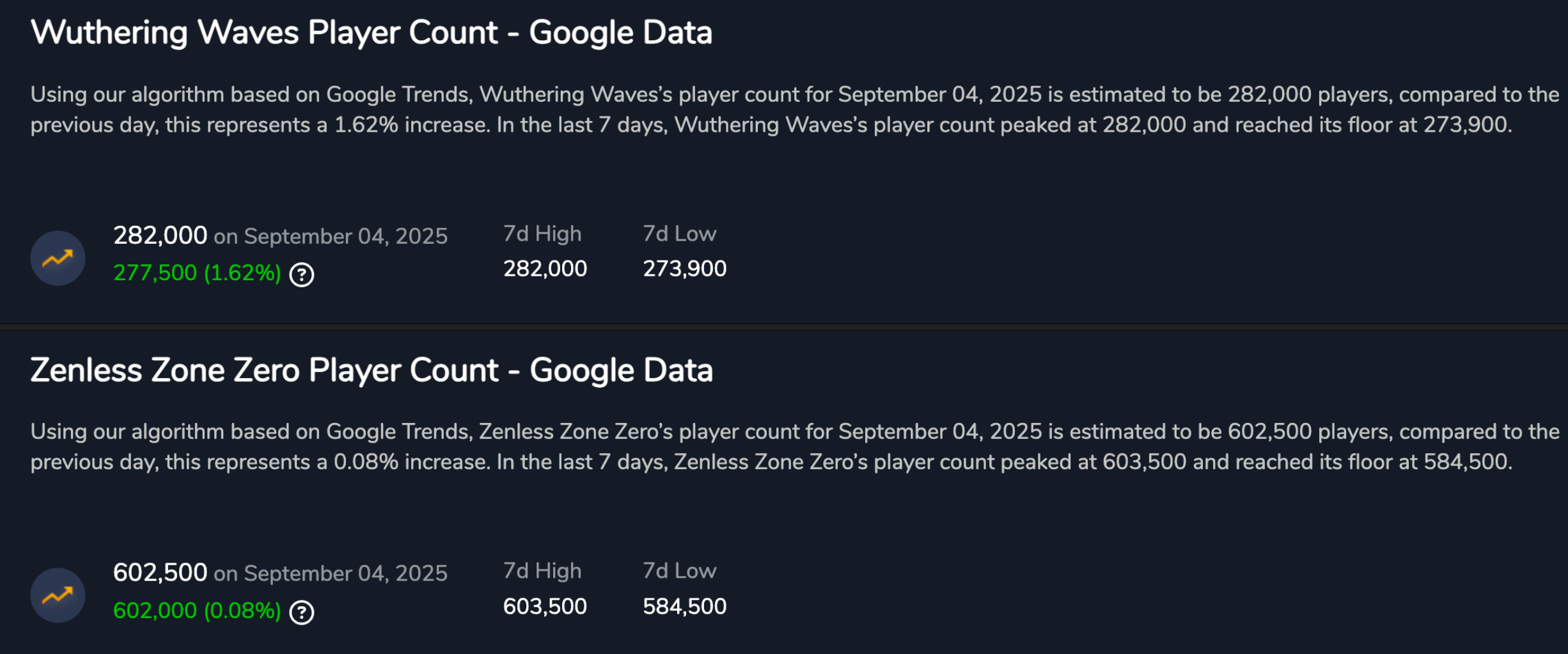1568x654 pixels.
Task: Click the date text beside the 602,500 count
Action: [x=331, y=574]
